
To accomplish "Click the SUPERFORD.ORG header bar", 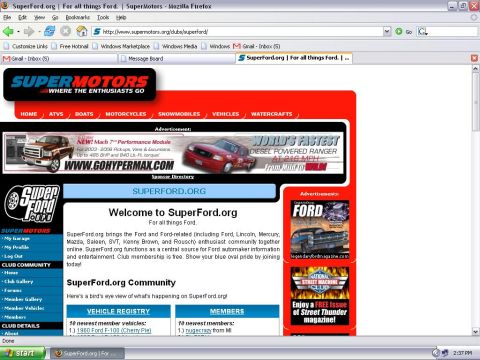I will pyautogui.click(x=169, y=191).
